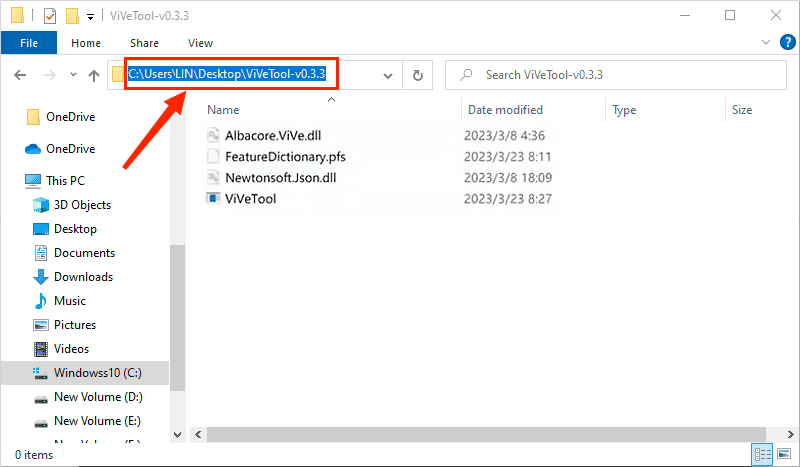Image resolution: width=800 pixels, height=467 pixels.
Task: Click the address bar path field
Action: point(227,74)
